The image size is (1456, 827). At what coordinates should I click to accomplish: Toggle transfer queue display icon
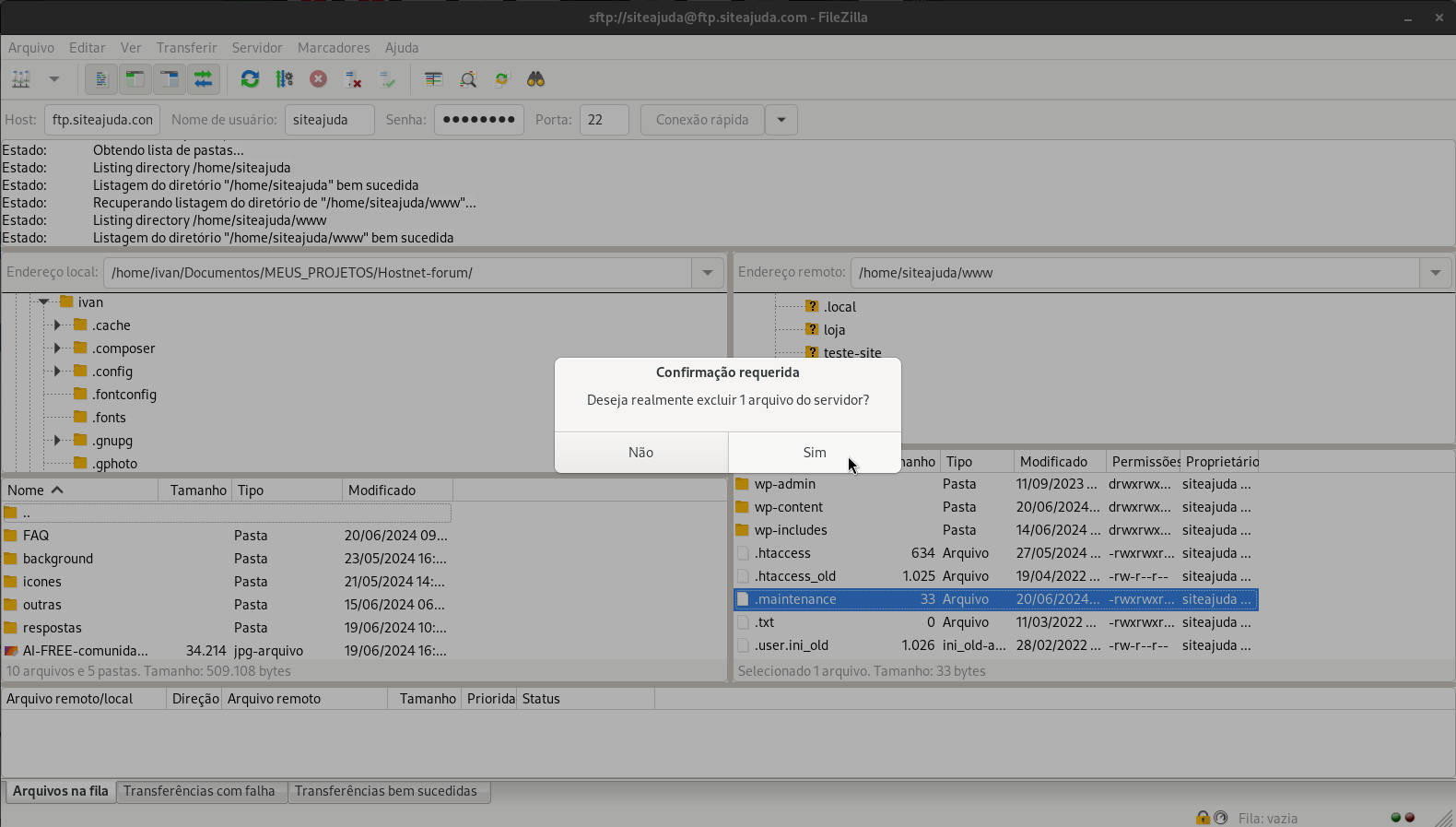coord(203,79)
